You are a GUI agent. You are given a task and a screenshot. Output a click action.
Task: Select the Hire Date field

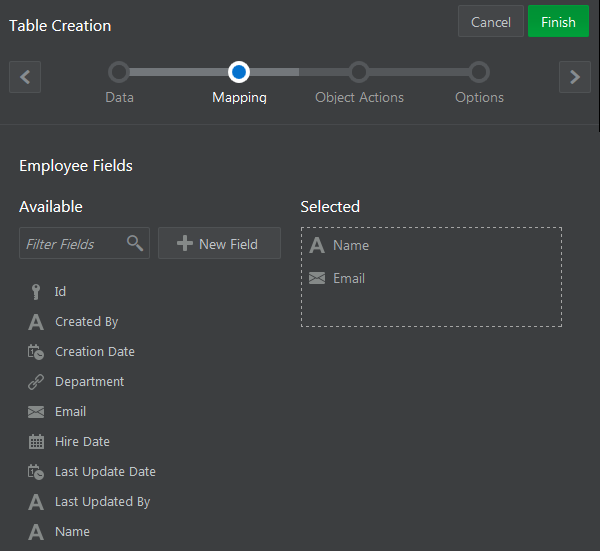tap(82, 442)
